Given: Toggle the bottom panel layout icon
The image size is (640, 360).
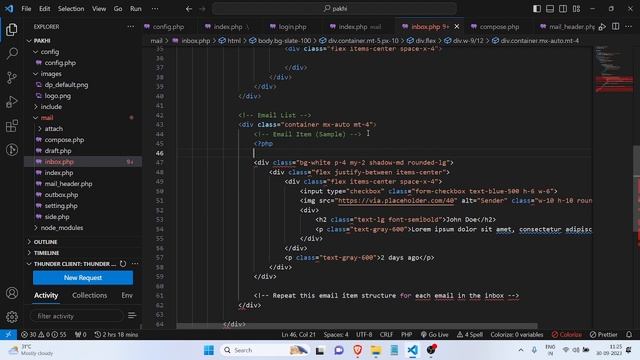Looking at the screenshot, I should tap(550, 9).
